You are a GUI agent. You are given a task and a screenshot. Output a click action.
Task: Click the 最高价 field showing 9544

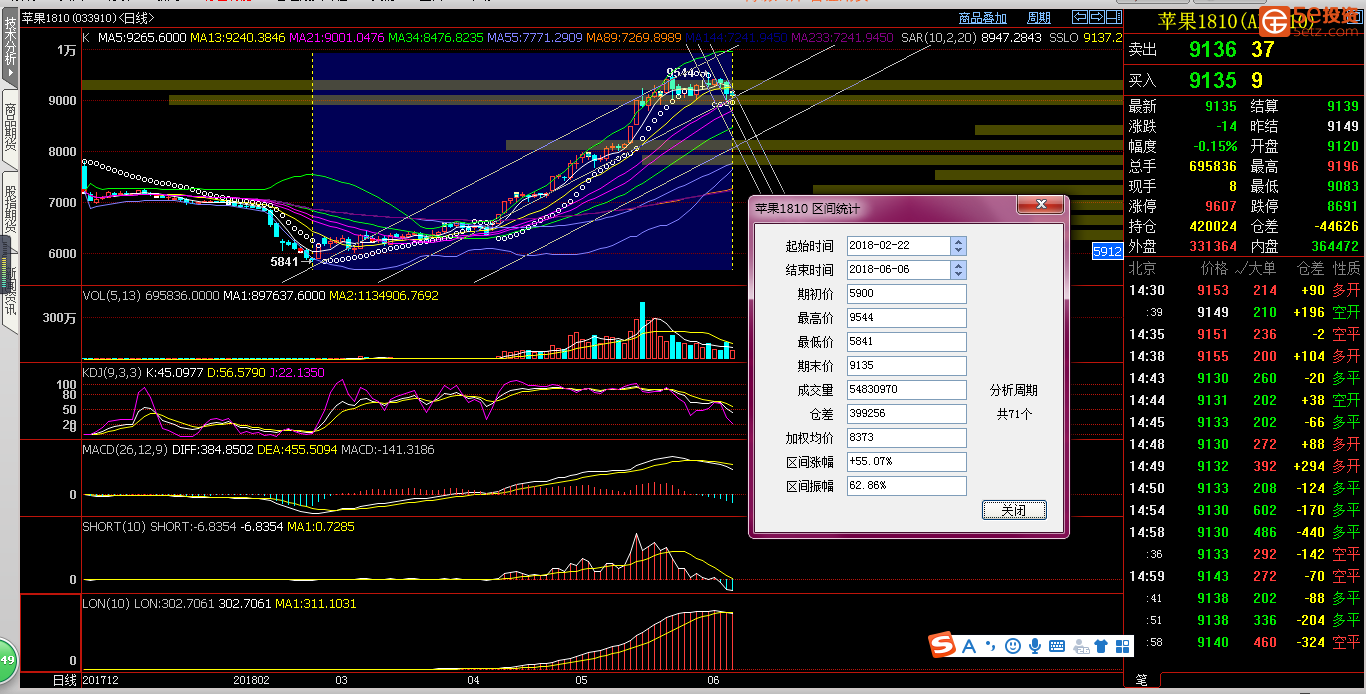(x=907, y=318)
